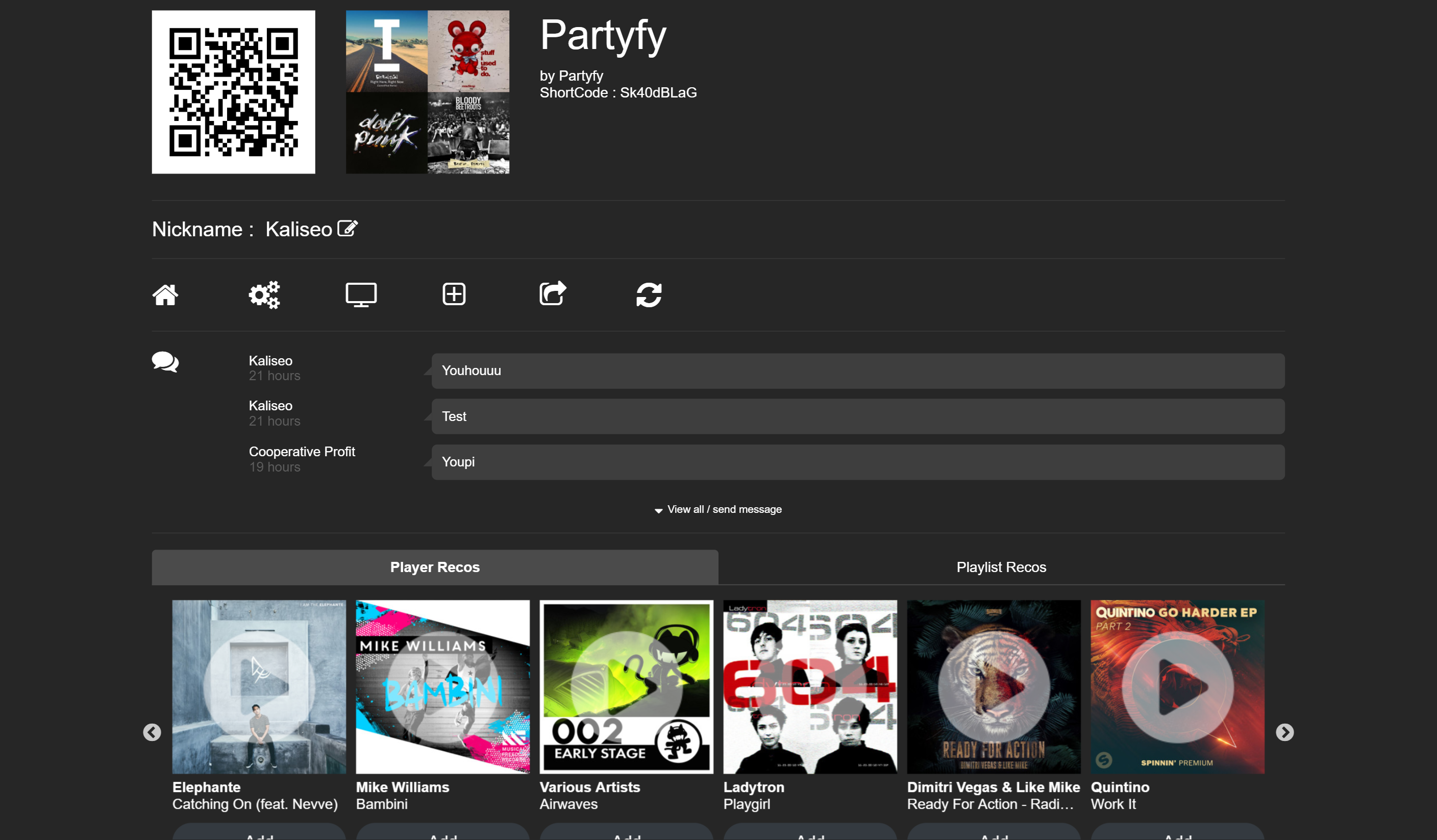Open the chat messages icon
Image resolution: width=1437 pixels, height=840 pixels.
165,362
